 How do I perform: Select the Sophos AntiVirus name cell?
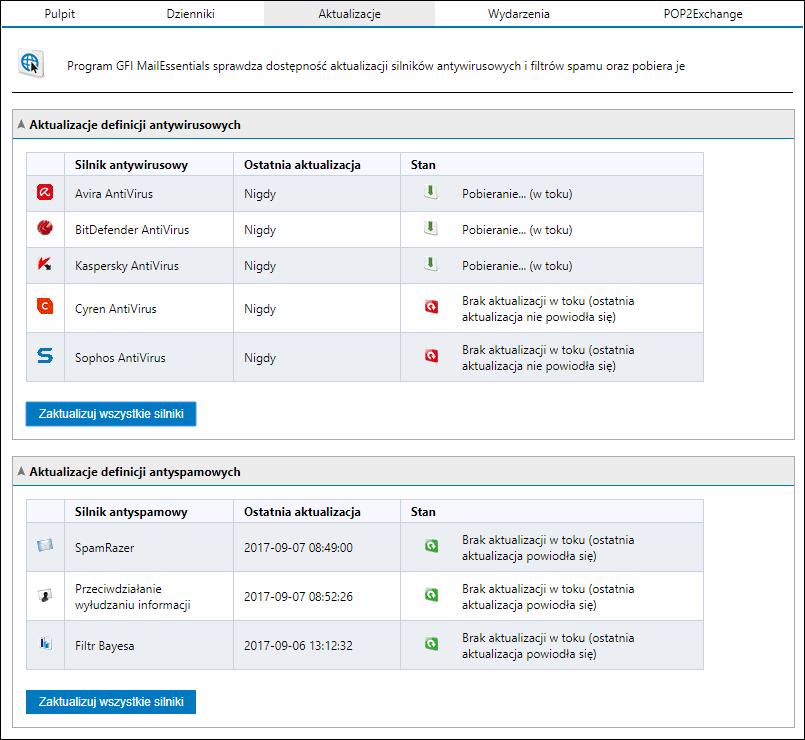[x=149, y=357]
